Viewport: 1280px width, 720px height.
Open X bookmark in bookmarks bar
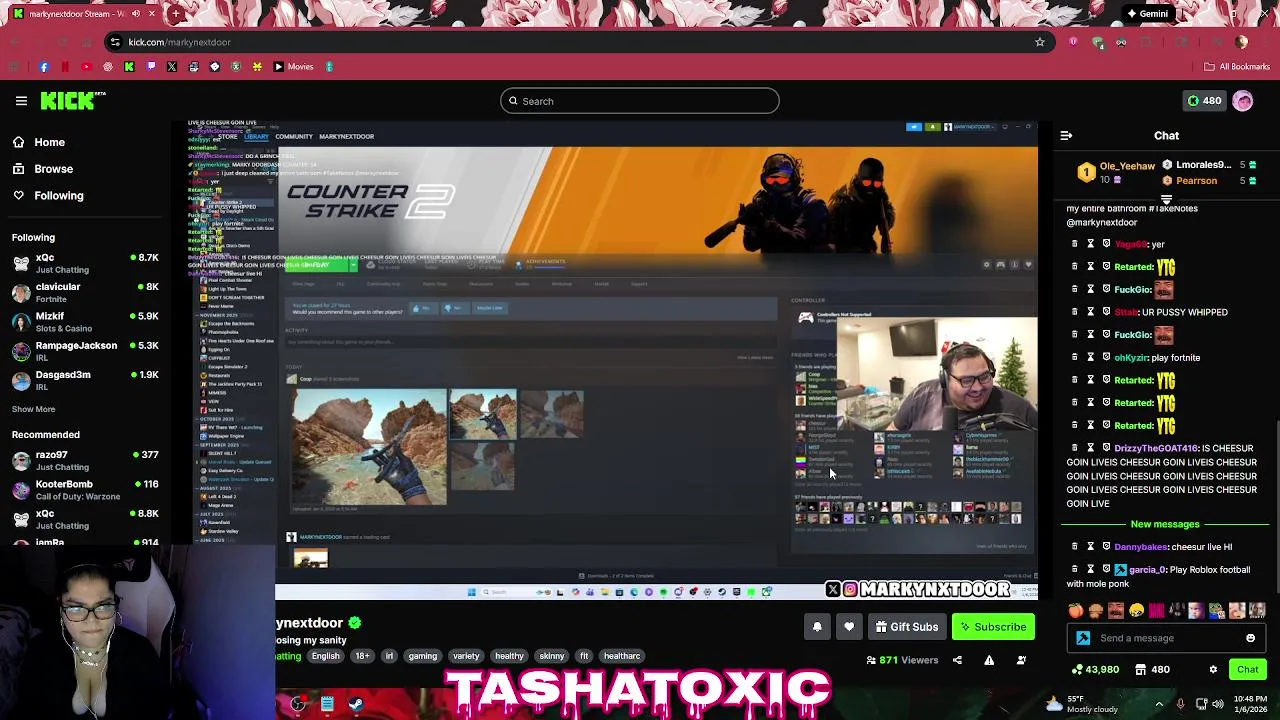click(x=172, y=67)
